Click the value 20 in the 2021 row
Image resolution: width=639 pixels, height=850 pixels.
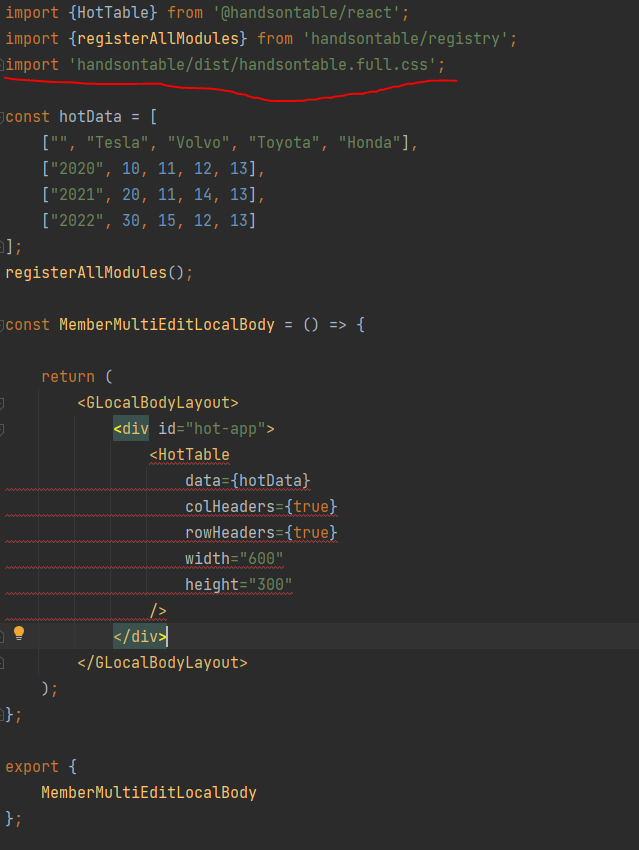(131, 195)
